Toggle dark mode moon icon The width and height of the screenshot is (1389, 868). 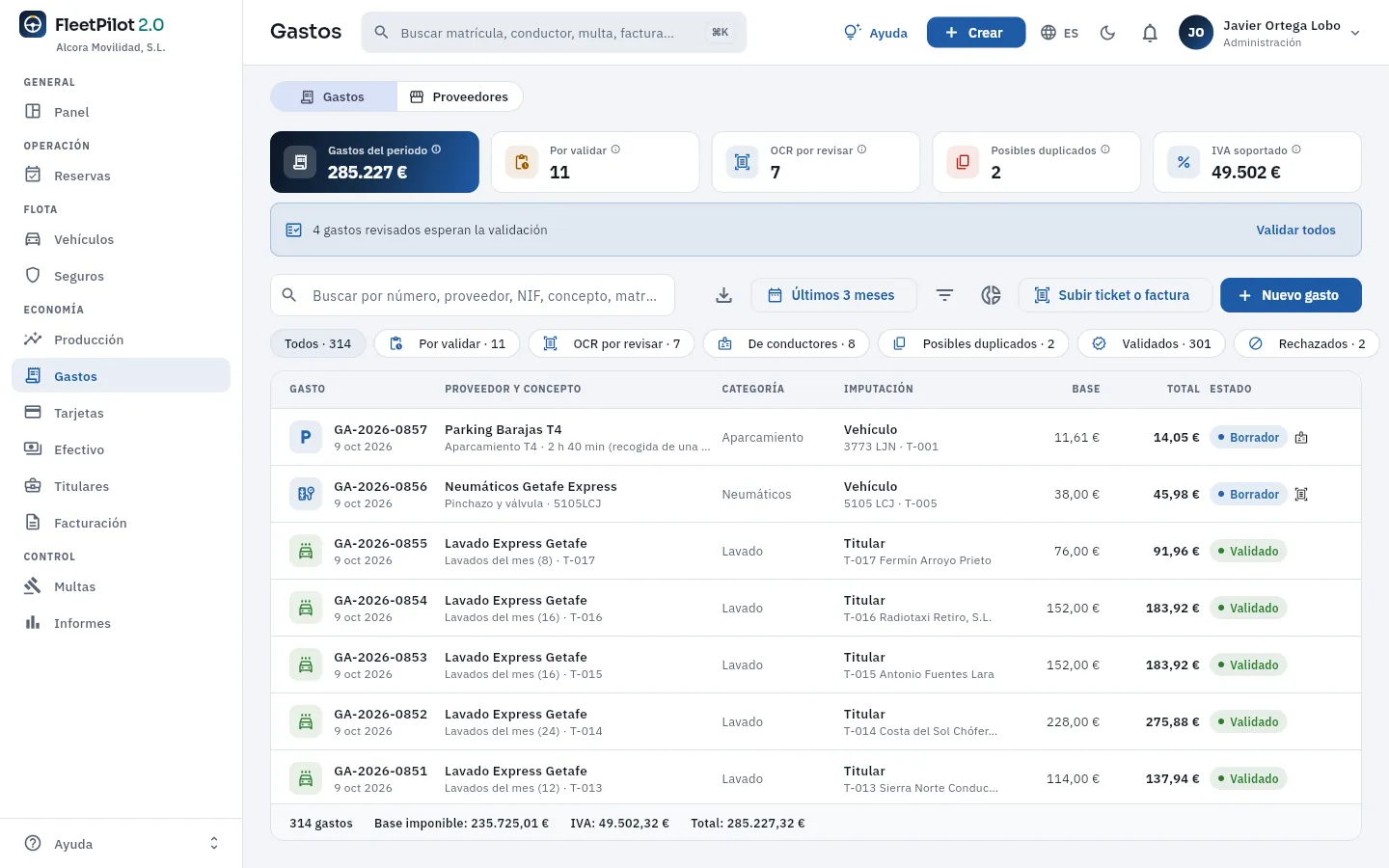(1107, 33)
